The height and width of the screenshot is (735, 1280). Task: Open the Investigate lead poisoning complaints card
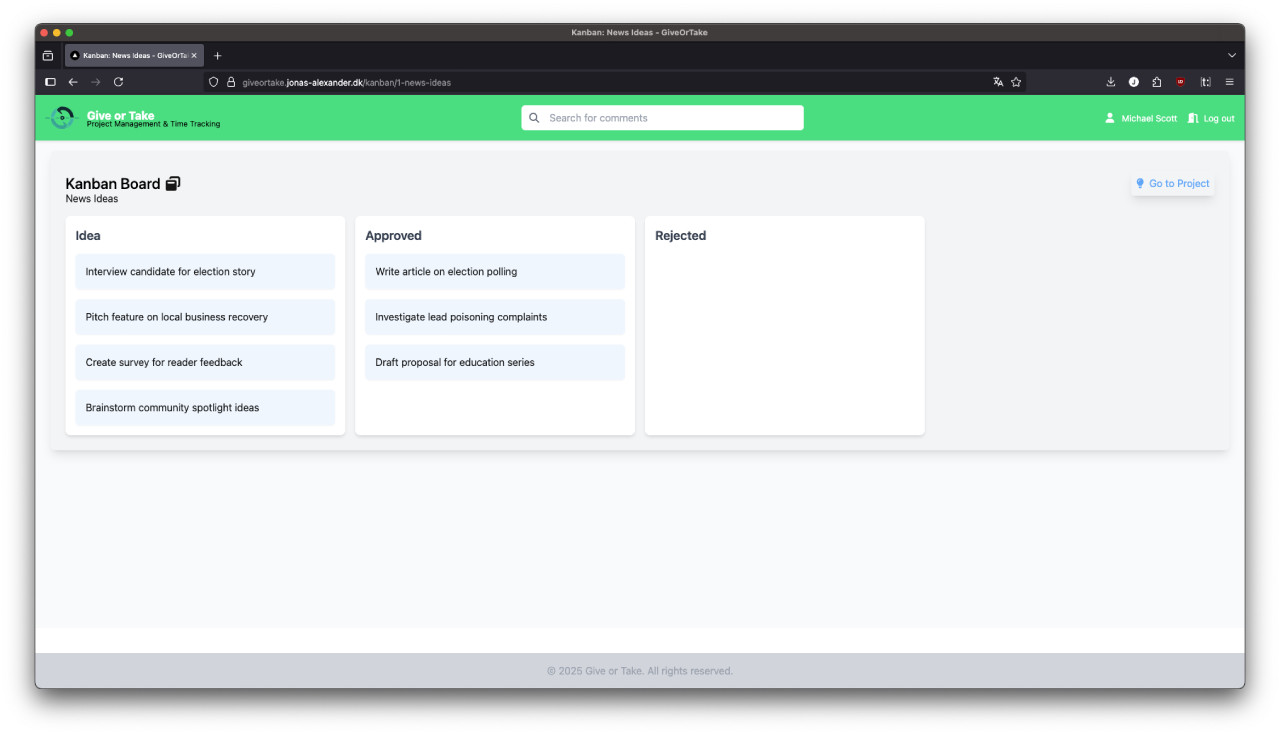pyautogui.click(x=495, y=317)
